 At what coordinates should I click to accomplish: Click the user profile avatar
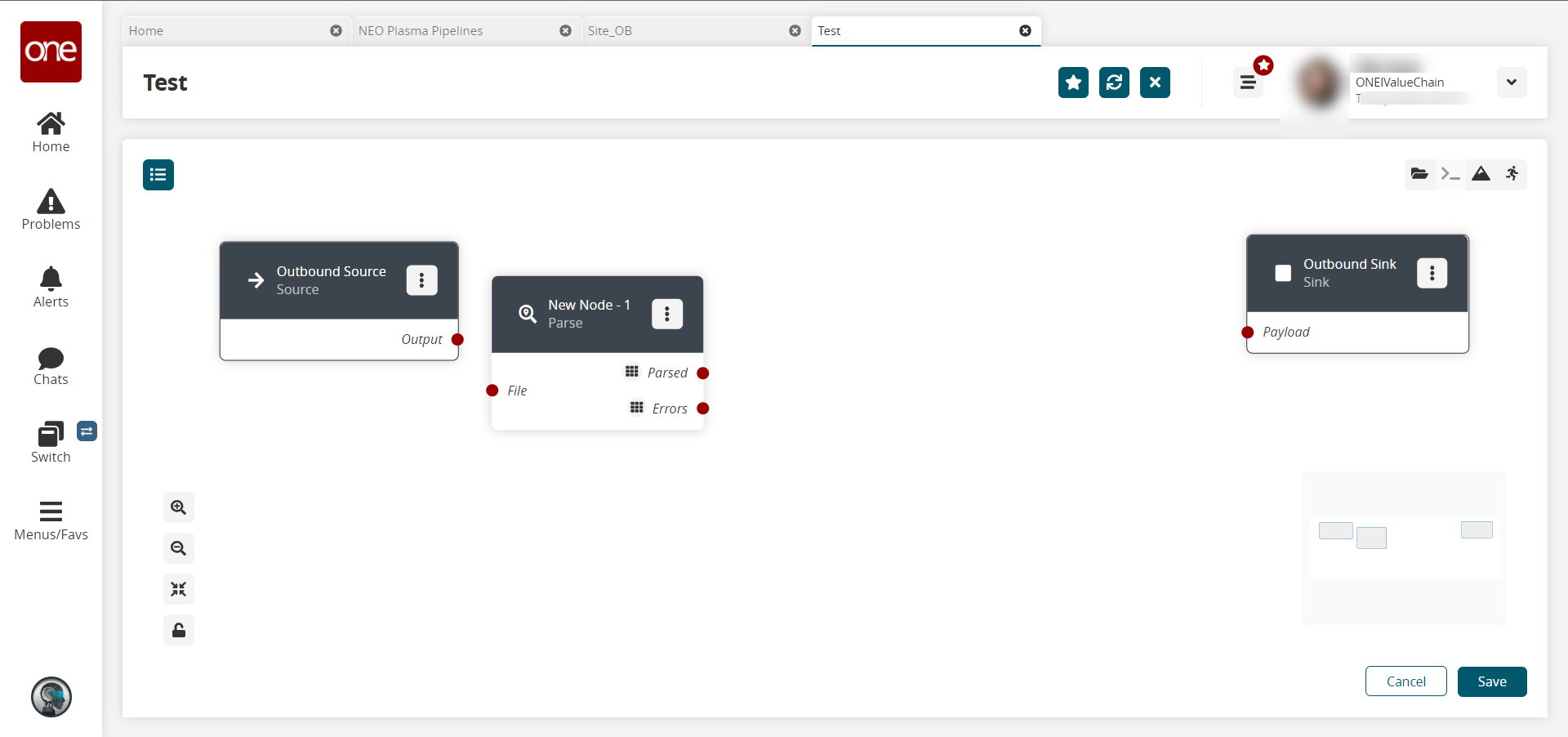coord(1320,83)
